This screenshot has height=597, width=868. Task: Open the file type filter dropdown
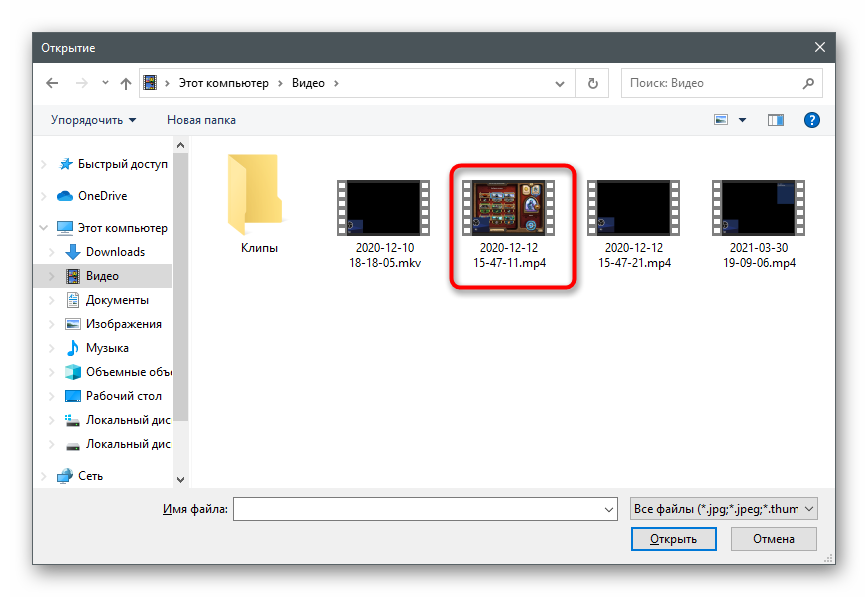point(724,509)
